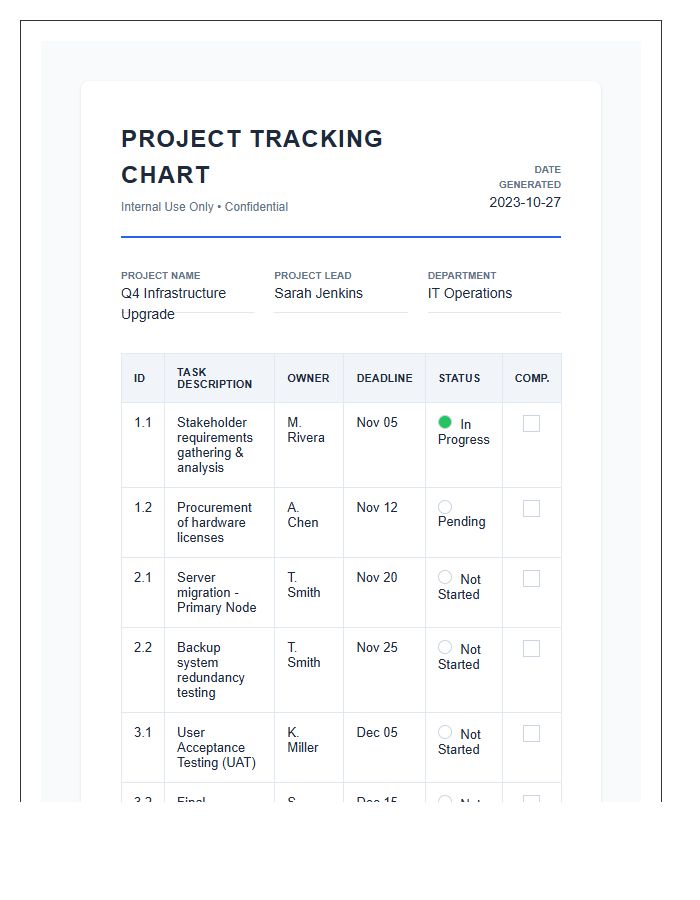Check the completion box for task 1.2
The height and width of the screenshot is (900, 700).
530,508
